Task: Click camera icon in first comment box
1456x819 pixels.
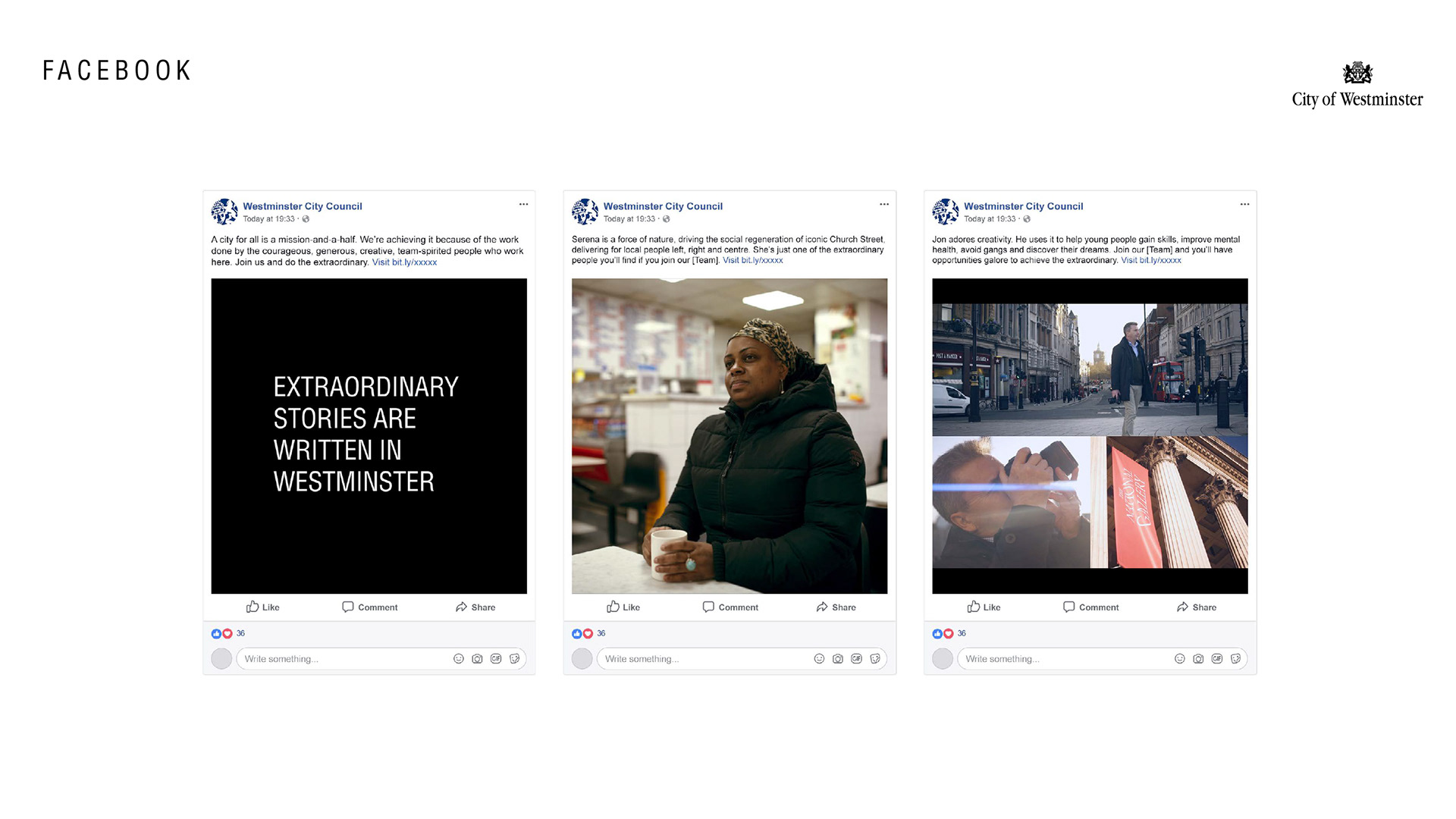Action: [477, 659]
